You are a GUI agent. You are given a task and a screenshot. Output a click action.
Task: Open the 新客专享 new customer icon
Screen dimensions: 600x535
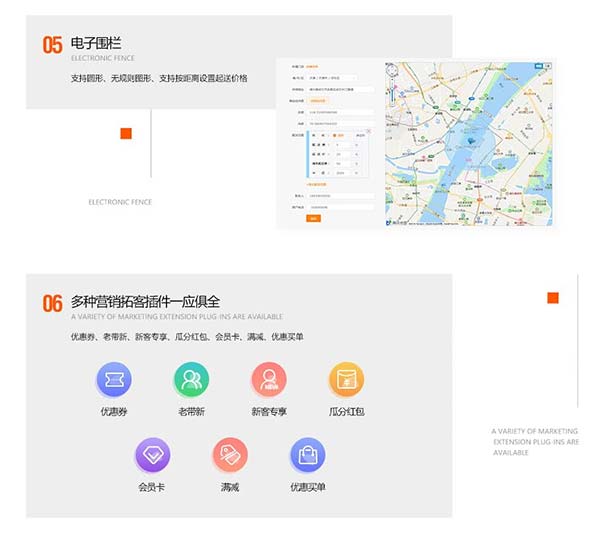tap(269, 379)
